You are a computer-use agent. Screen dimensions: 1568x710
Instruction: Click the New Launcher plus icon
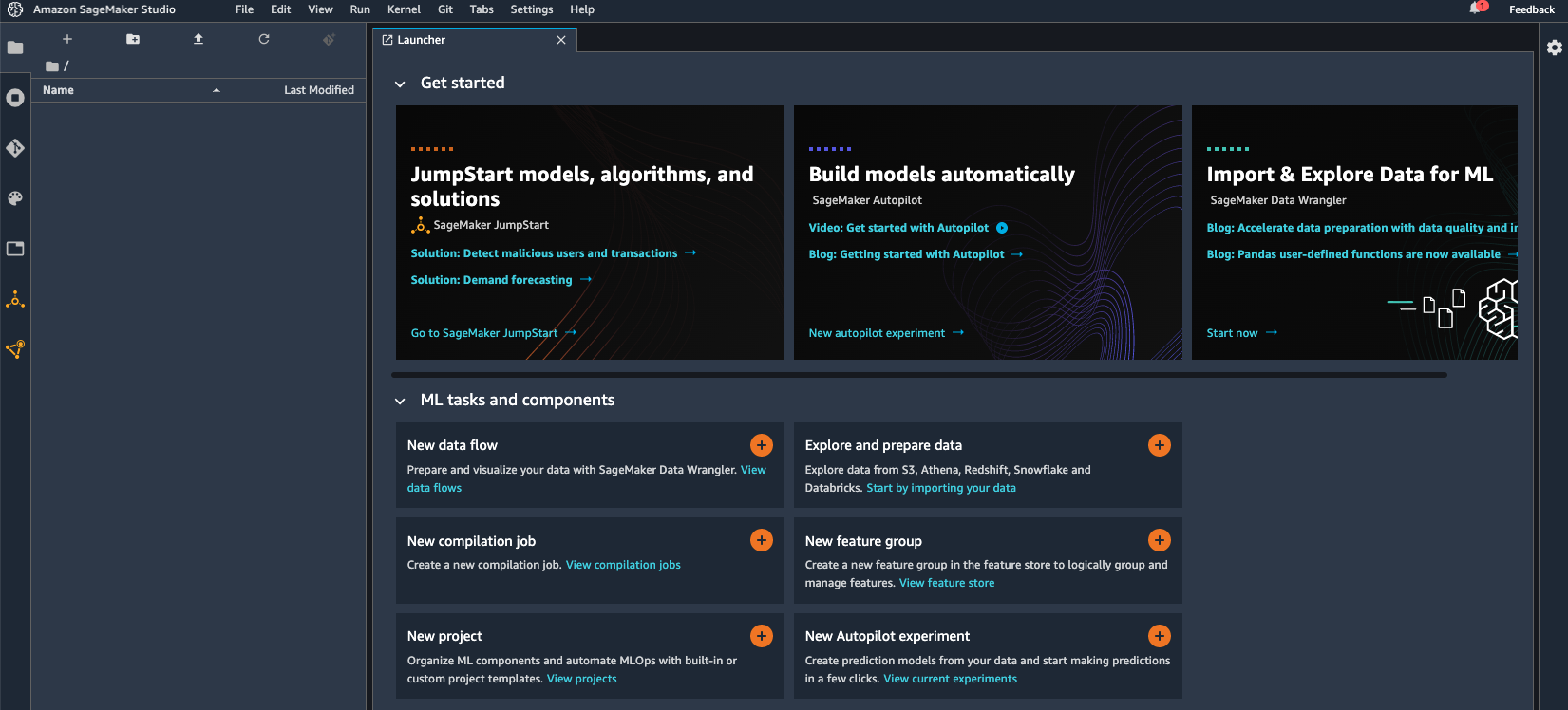tap(67, 39)
